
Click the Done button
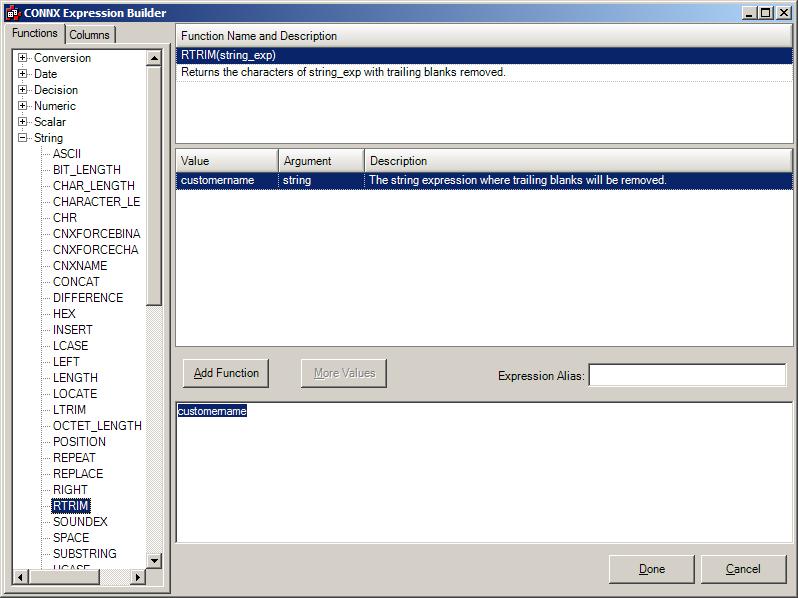pyautogui.click(x=651, y=569)
